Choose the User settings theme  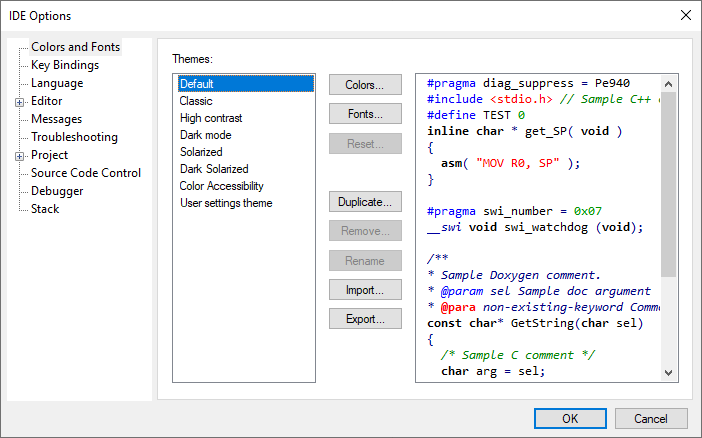[x=225, y=203]
